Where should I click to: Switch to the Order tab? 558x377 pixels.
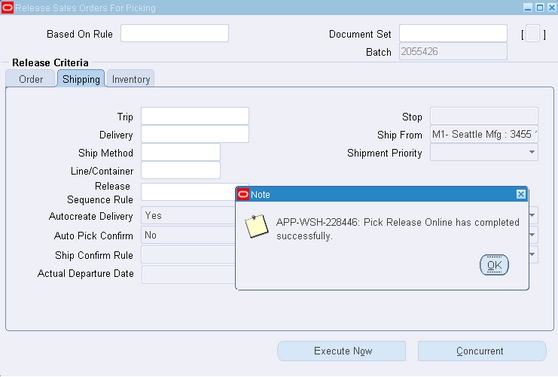pos(31,79)
